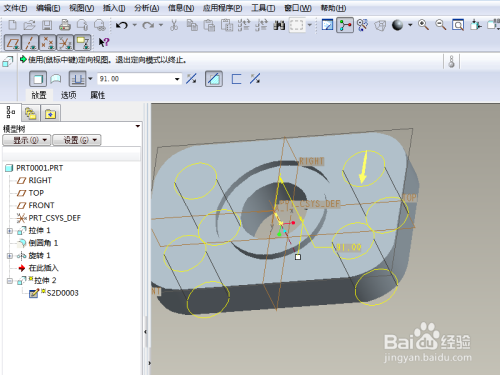Open depth value 91.00 dropdown arrow

coord(177,79)
